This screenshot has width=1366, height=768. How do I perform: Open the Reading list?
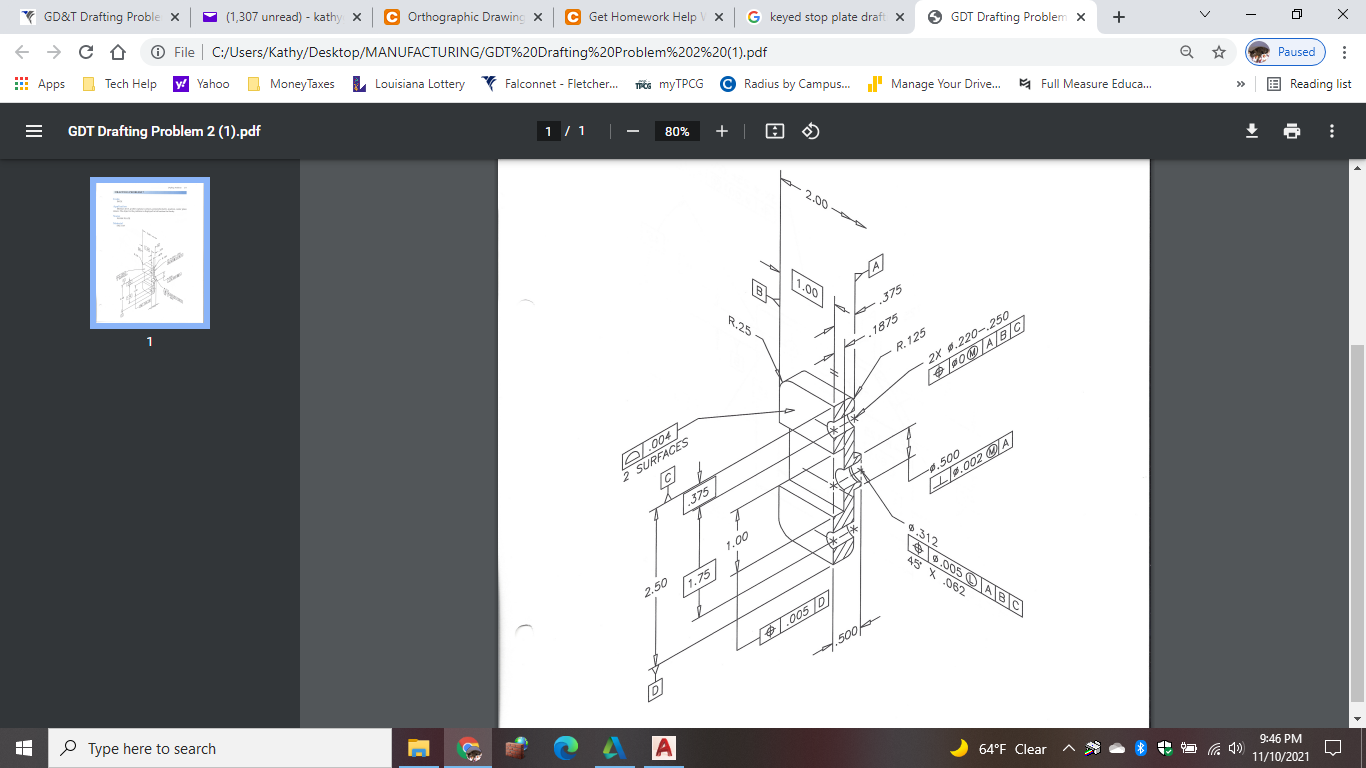pos(1308,84)
